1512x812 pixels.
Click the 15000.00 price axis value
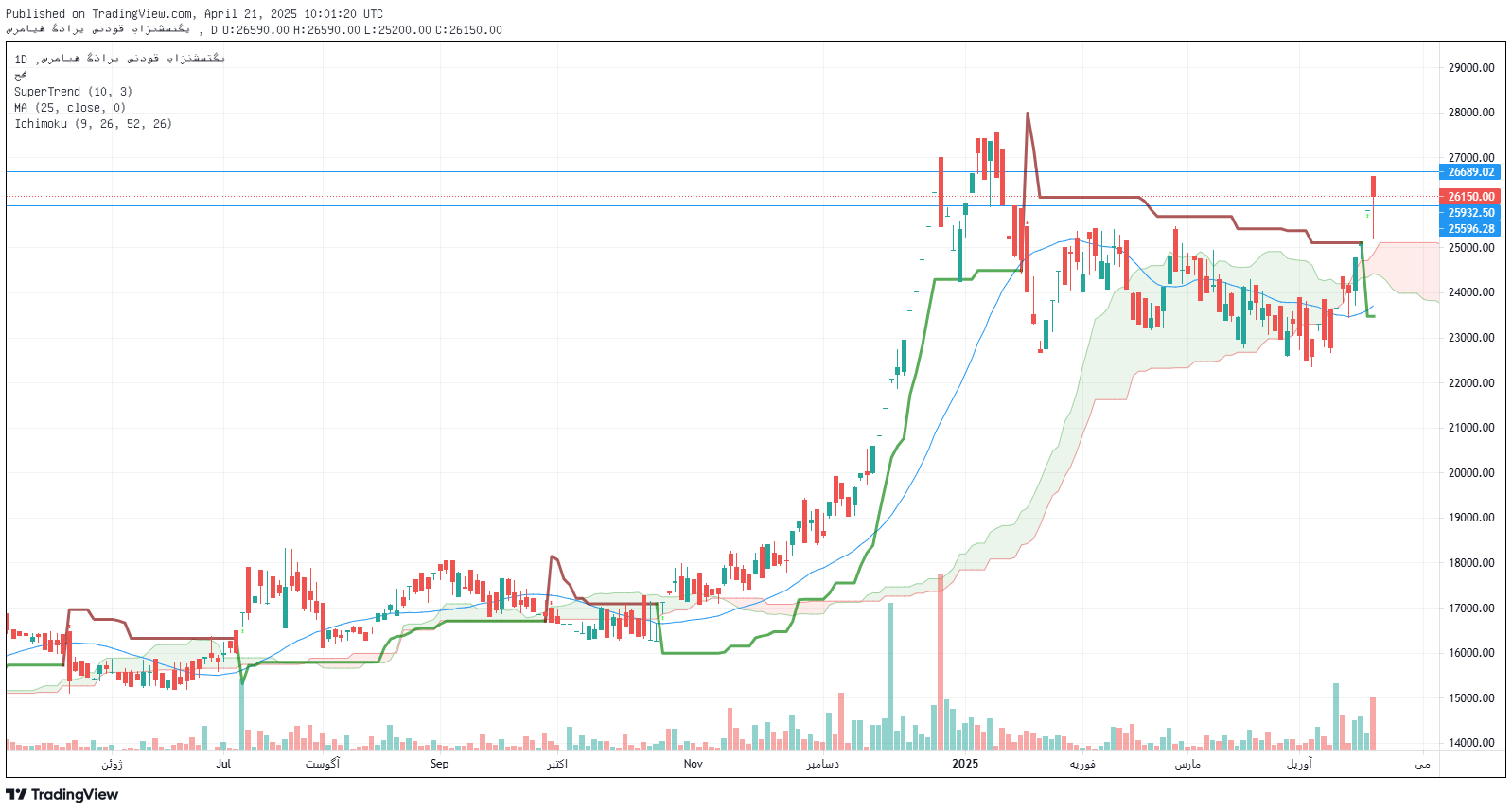click(1471, 698)
